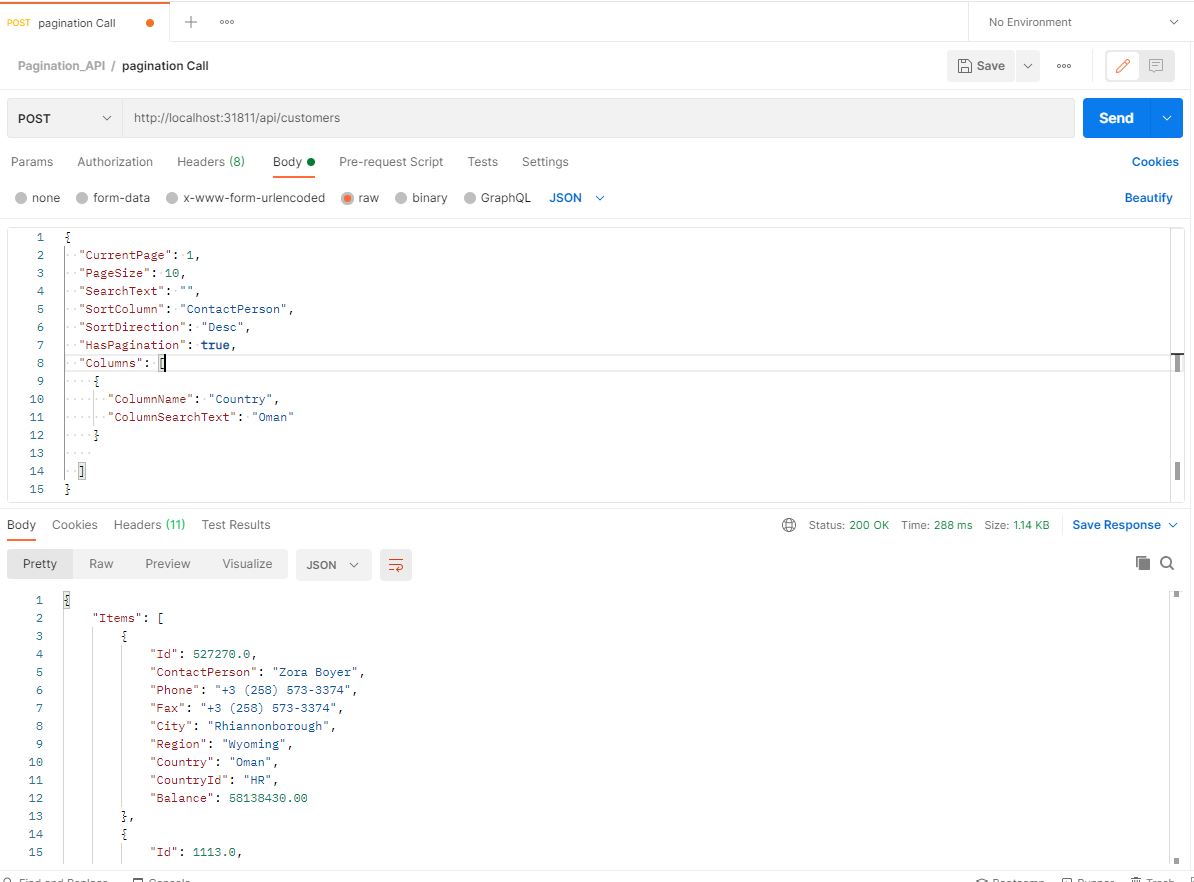Open the Pre-request Script tab
Screen dimensions: 1194x882
click(391, 161)
